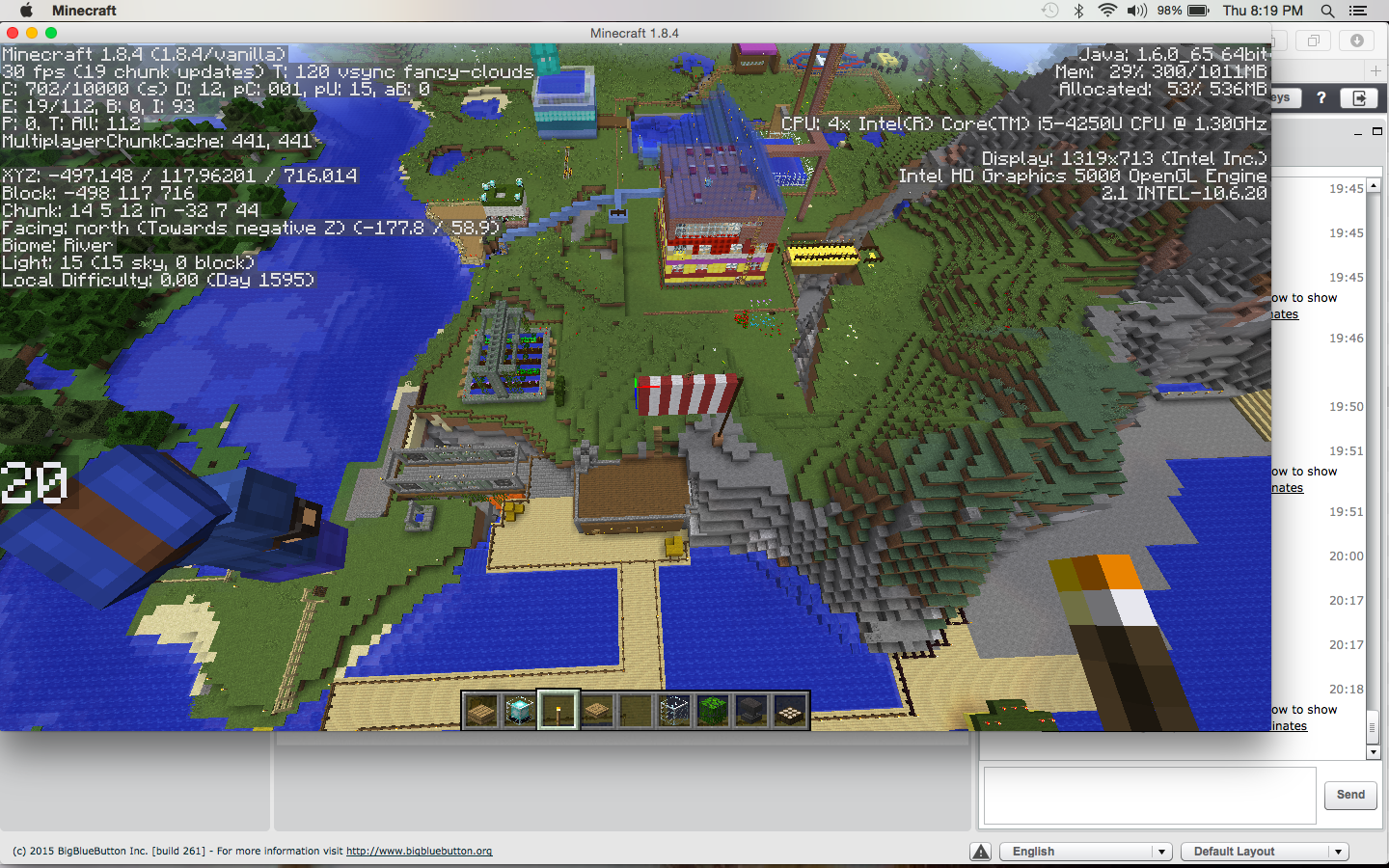Select the torch in the highlighted hotbar slot
This screenshot has height=868, width=1389.
(x=558, y=711)
